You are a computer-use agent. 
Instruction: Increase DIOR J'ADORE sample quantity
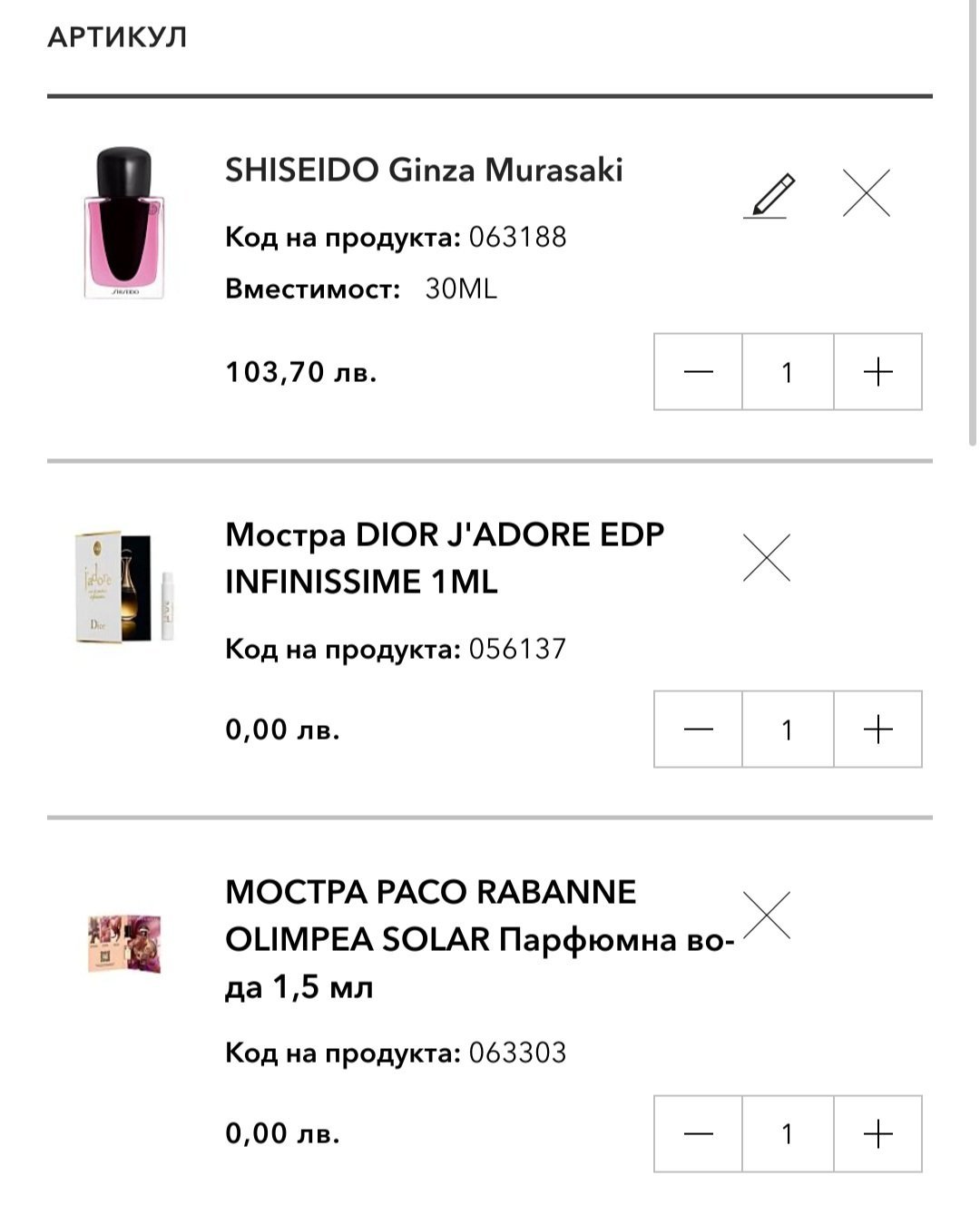point(877,730)
